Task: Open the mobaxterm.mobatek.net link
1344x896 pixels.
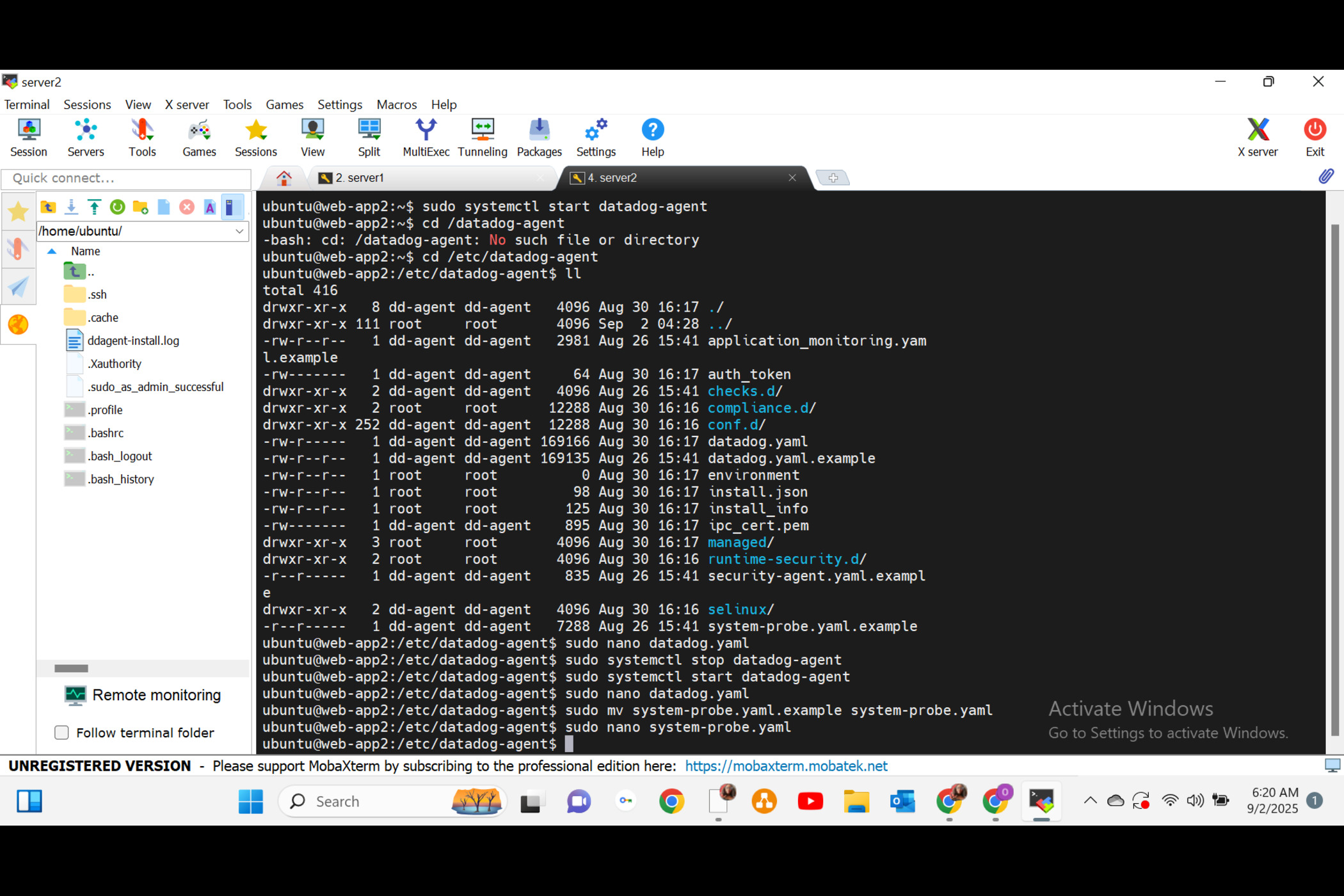Action: point(786,766)
